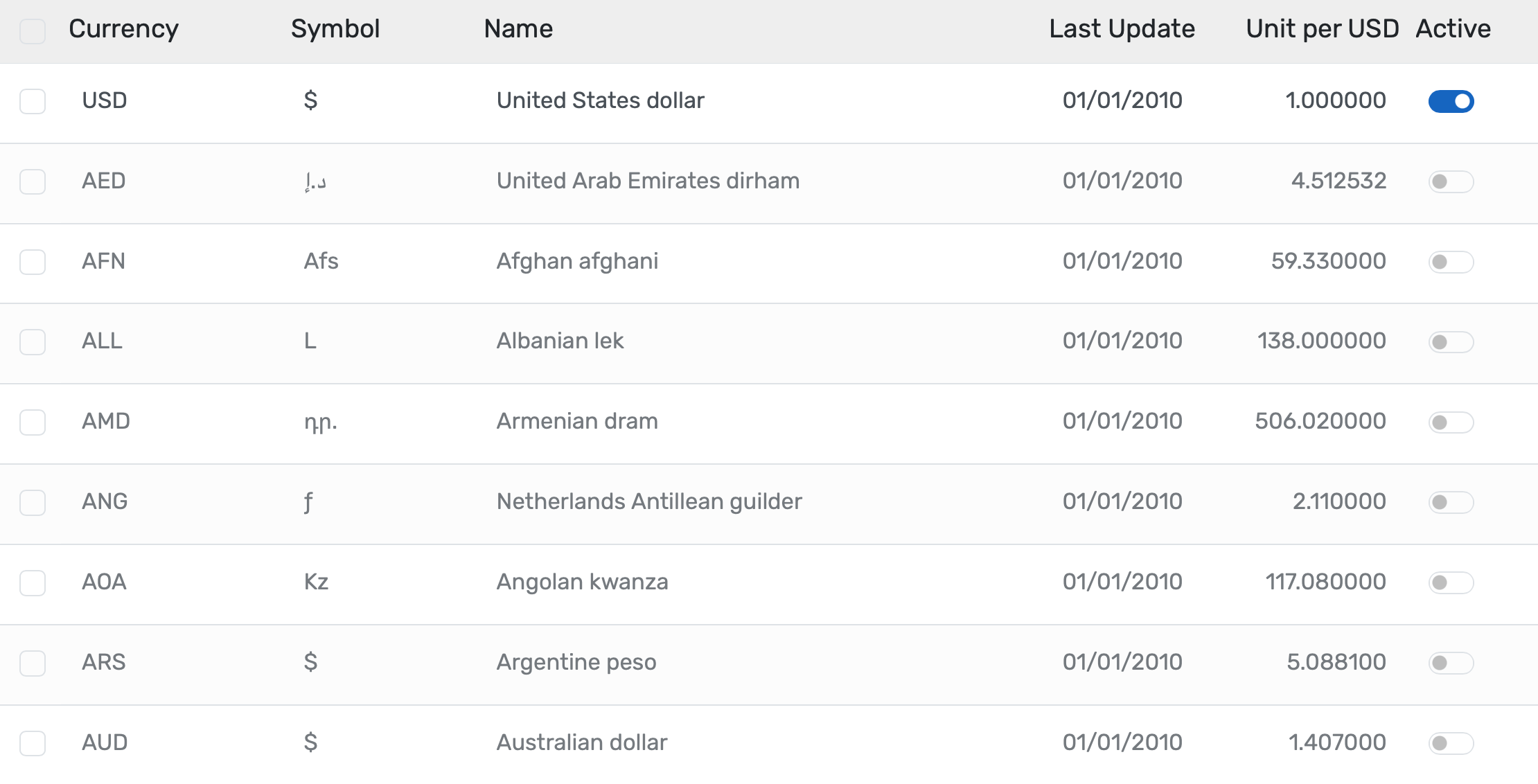Sort by Unit per USD header
1538x784 pixels.
(x=1322, y=29)
